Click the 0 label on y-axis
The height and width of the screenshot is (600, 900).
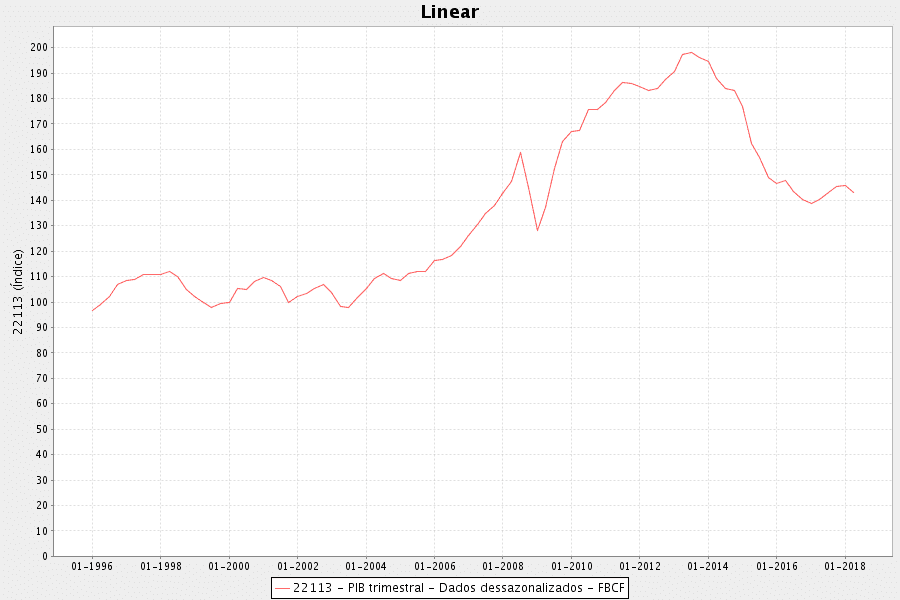coord(44,556)
